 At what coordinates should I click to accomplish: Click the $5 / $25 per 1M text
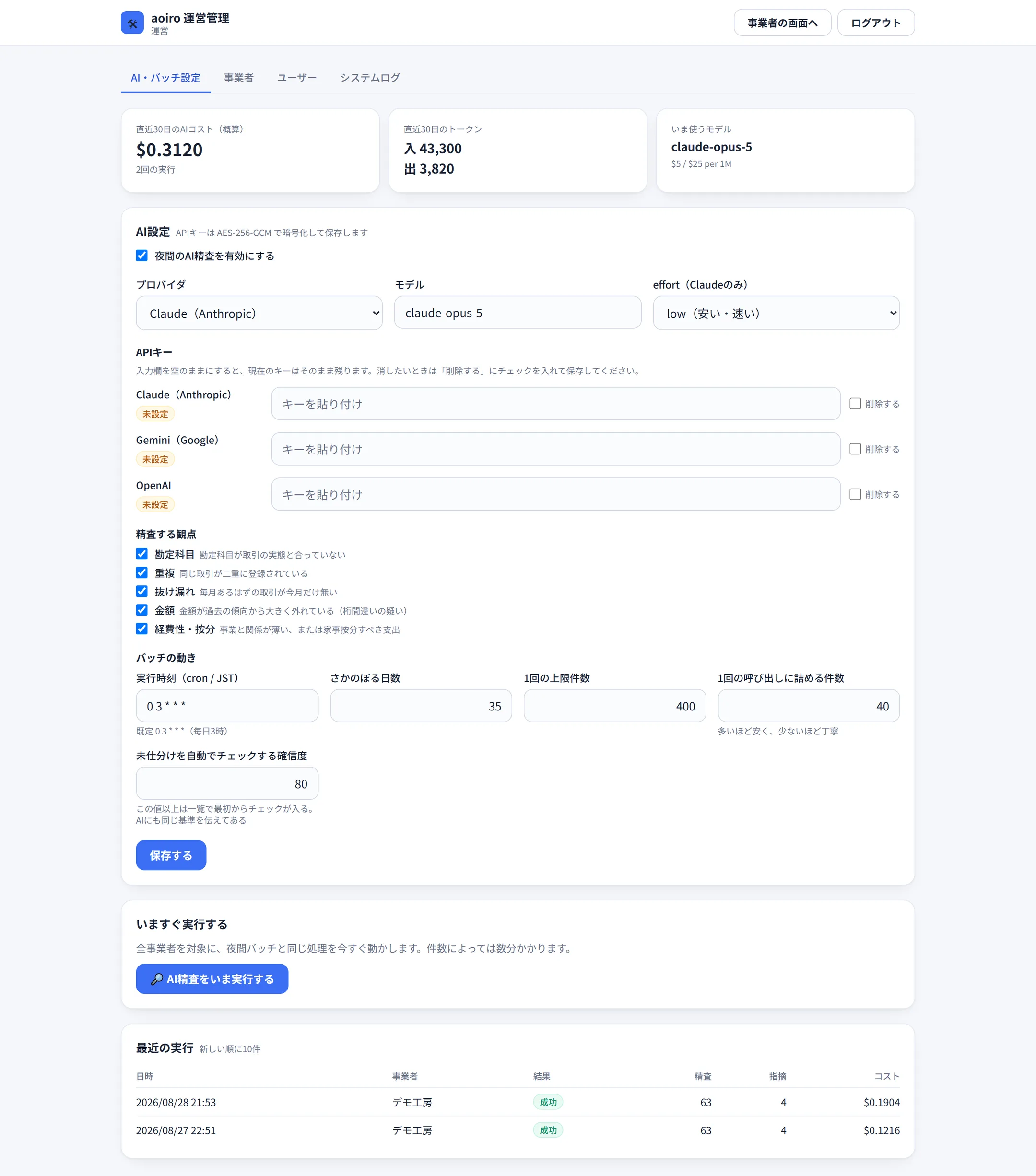701,164
